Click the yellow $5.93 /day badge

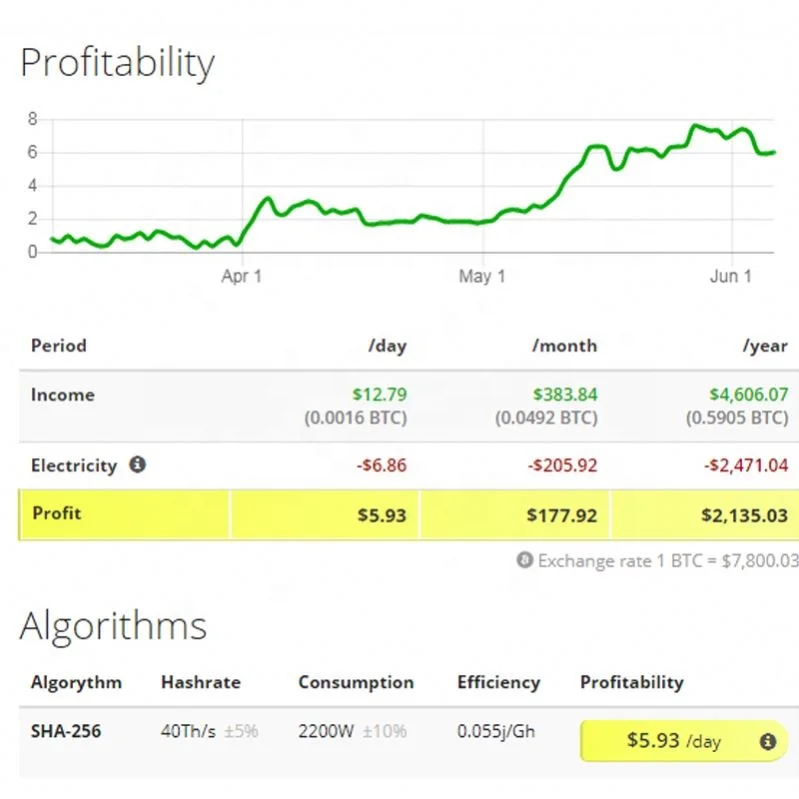click(672, 741)
